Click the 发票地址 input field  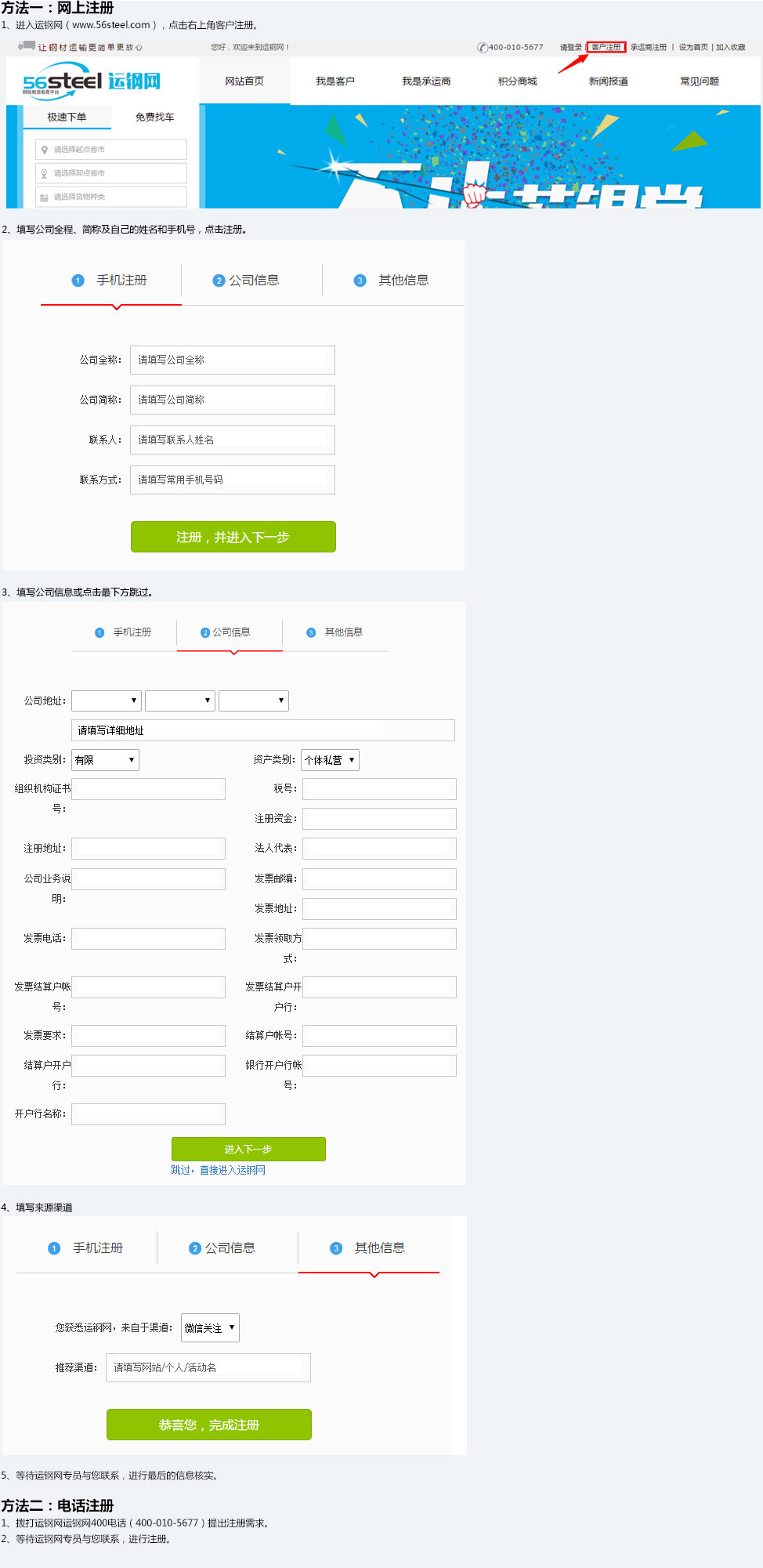pos(379,909)
